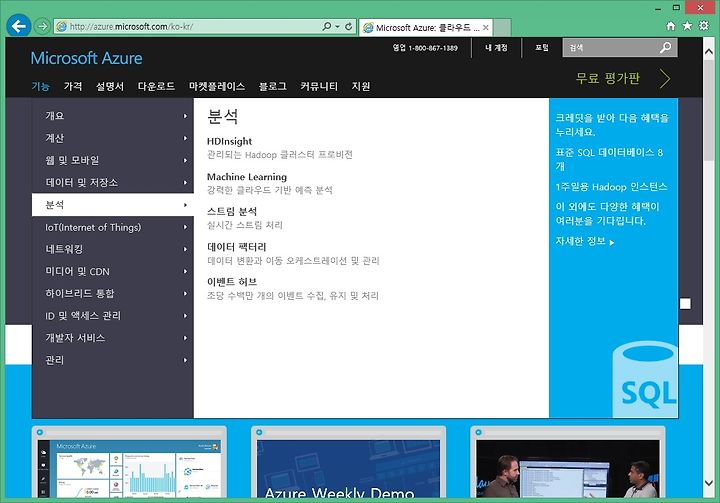Open the 포털 link
720x503 pixels.
coord(542,47)
